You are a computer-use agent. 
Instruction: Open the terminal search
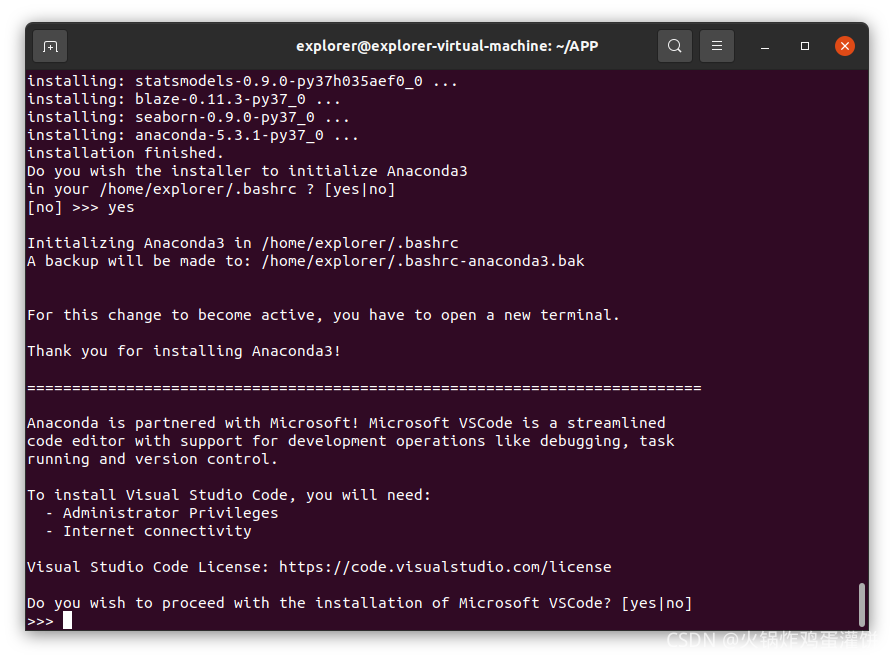click(674, 46)
